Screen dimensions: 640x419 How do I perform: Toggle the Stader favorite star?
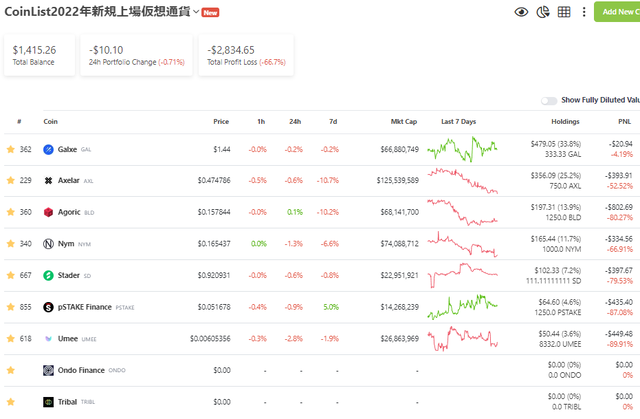pyautogui.click(x=11, y=275)
